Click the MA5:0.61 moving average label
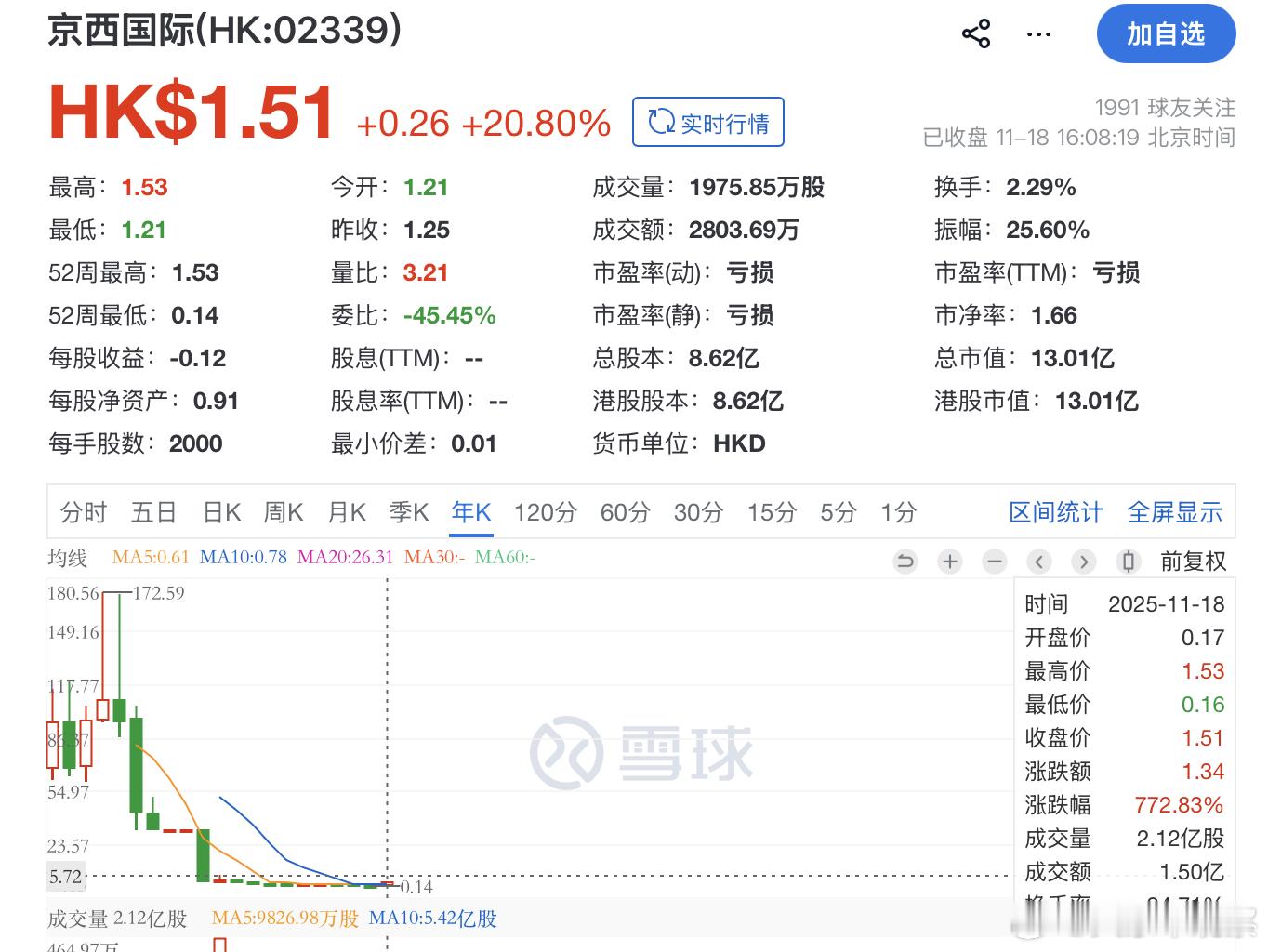 pyautogui.click(x=151, y=557)
